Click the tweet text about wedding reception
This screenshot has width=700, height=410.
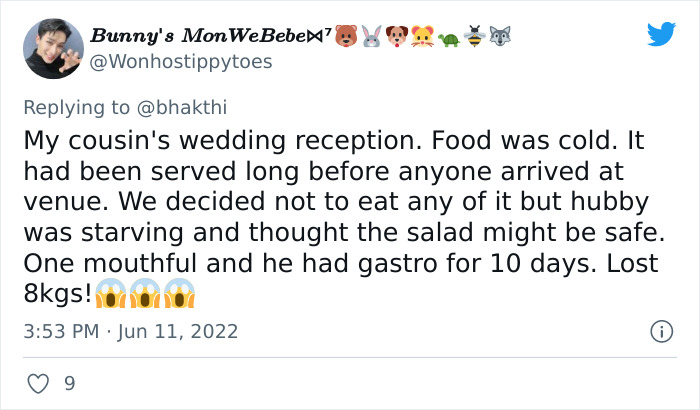click(x=344, y=217)
